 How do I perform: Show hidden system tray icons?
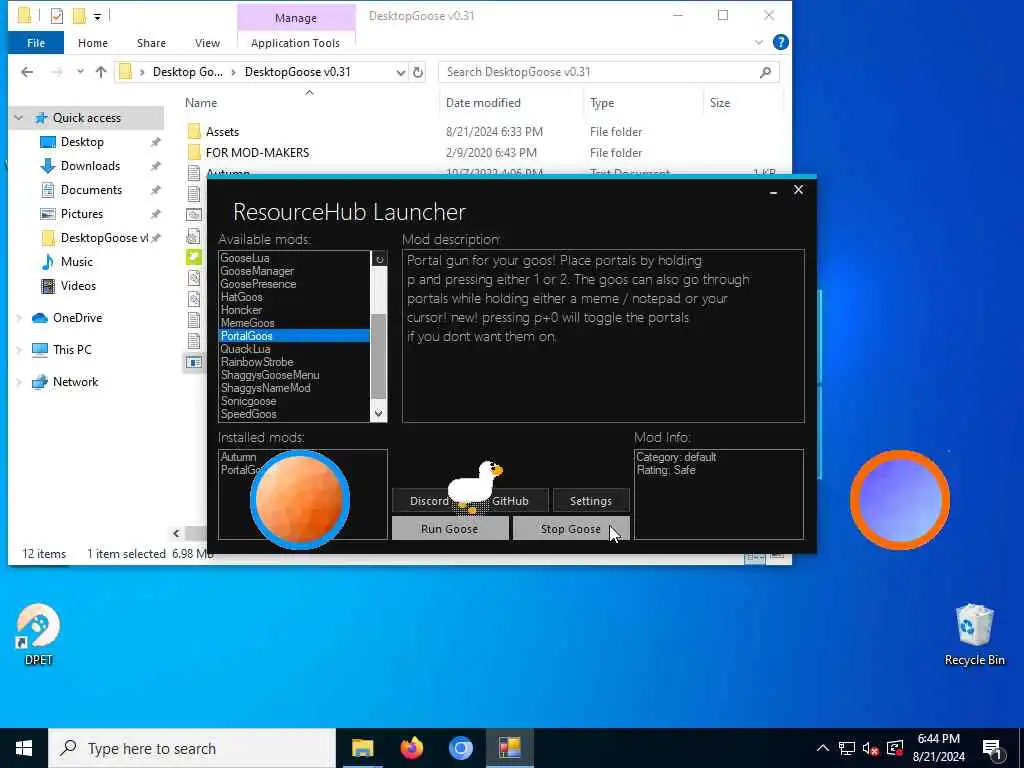pyautogui.click(x=823, y=748)
